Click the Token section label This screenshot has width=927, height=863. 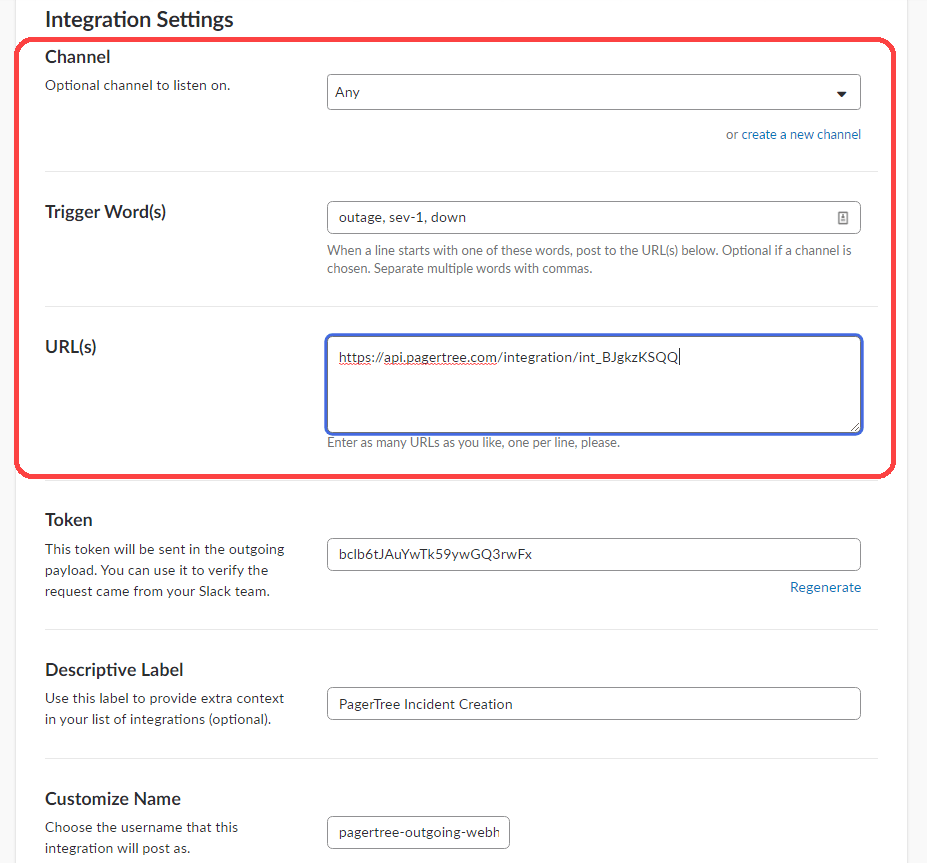tap(69, 520)
